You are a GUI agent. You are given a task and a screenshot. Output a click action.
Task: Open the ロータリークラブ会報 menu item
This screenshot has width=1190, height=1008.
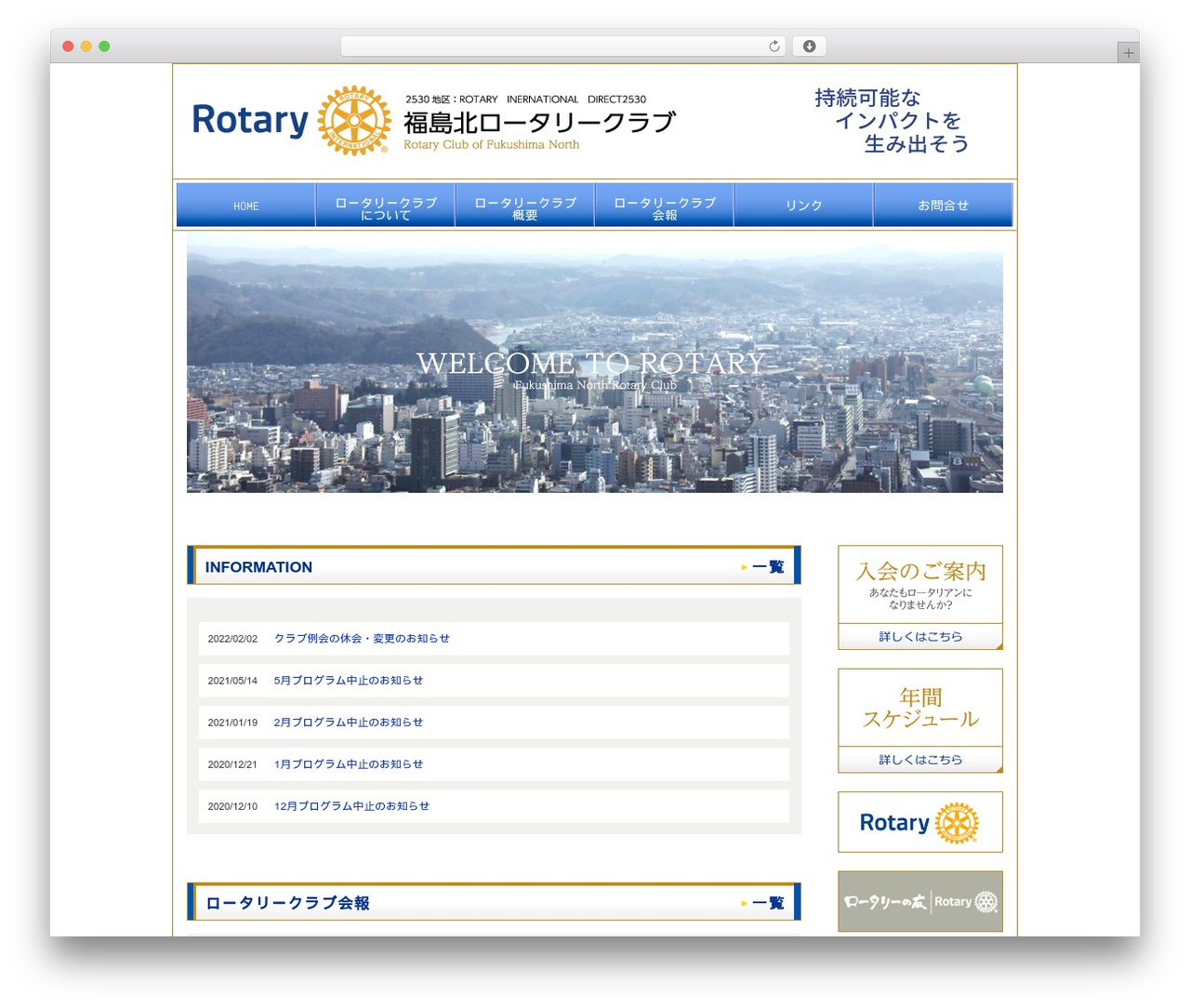click(665, 206)
